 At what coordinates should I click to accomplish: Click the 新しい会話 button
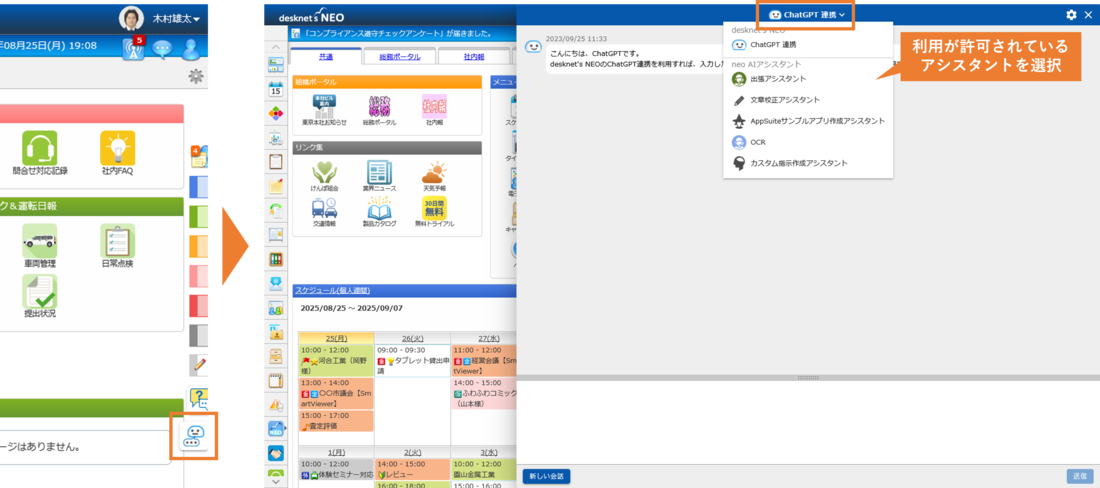pos(546,476)
